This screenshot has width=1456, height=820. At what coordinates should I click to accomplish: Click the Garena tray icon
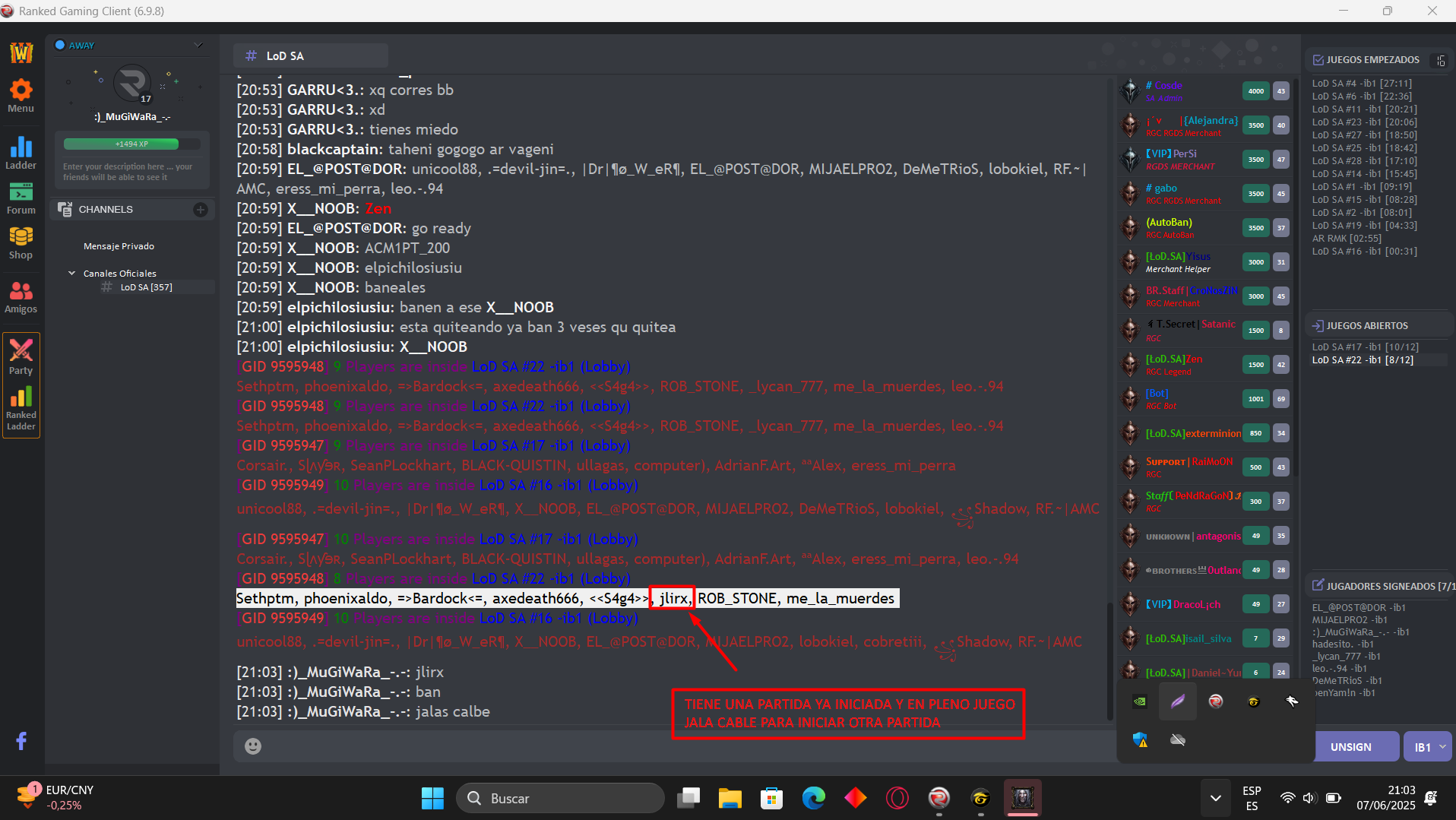tap(1254, 701)
